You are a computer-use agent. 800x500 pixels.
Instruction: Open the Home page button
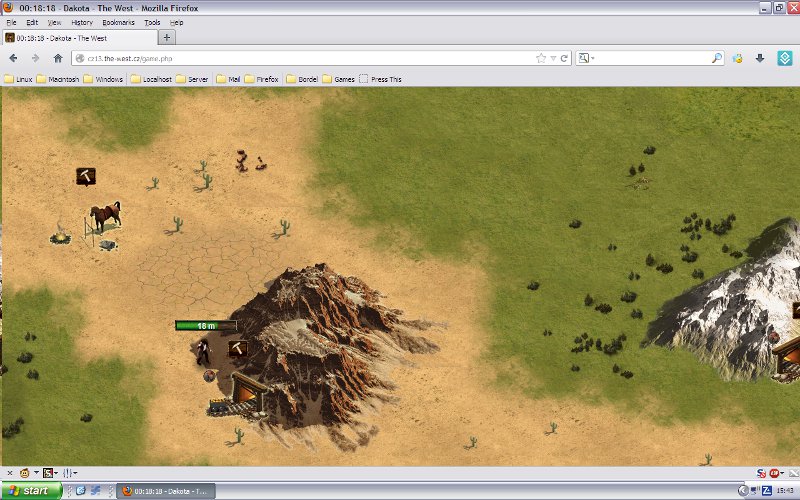(x=58, y=58)
